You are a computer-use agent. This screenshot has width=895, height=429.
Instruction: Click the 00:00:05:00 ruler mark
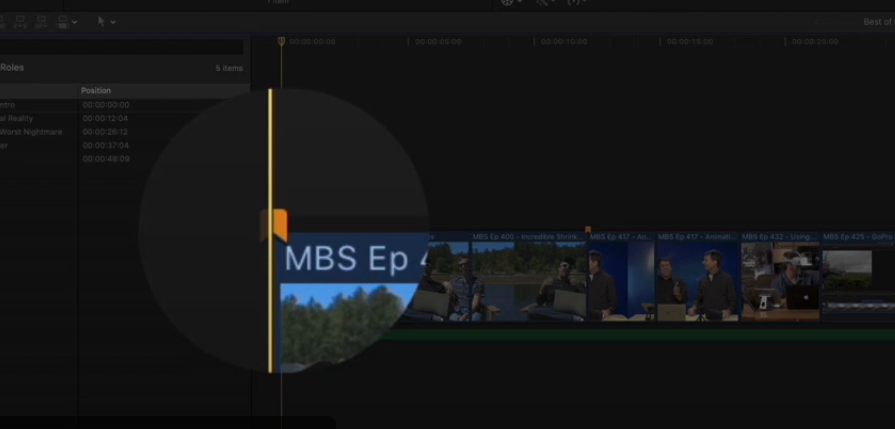pos(438,42)
